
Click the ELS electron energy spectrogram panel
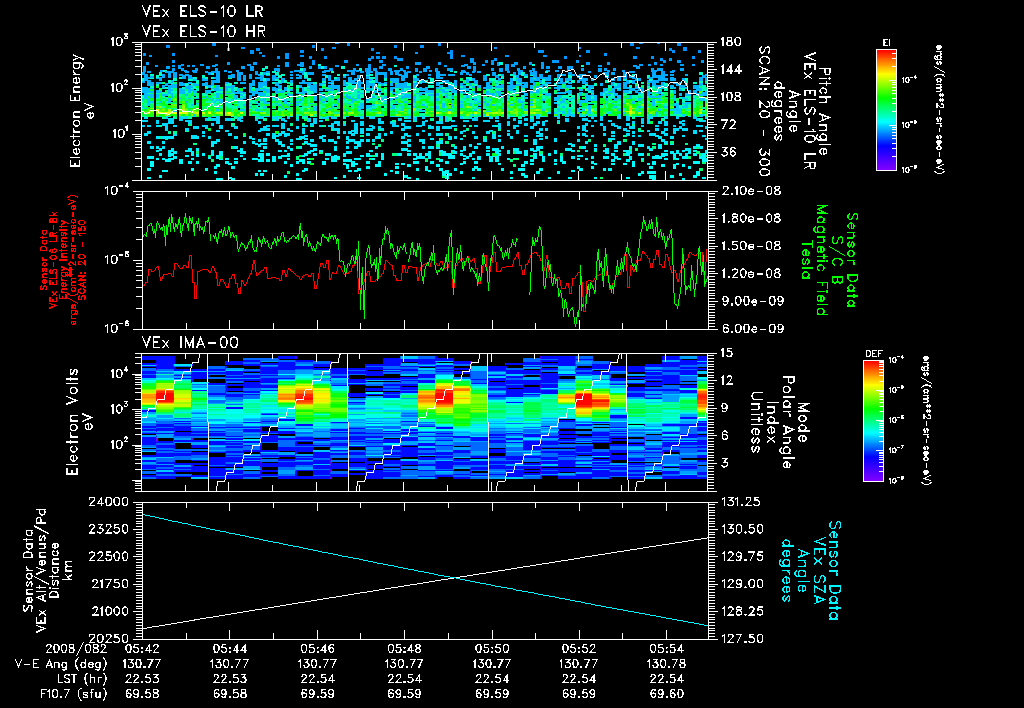point(425,110)
